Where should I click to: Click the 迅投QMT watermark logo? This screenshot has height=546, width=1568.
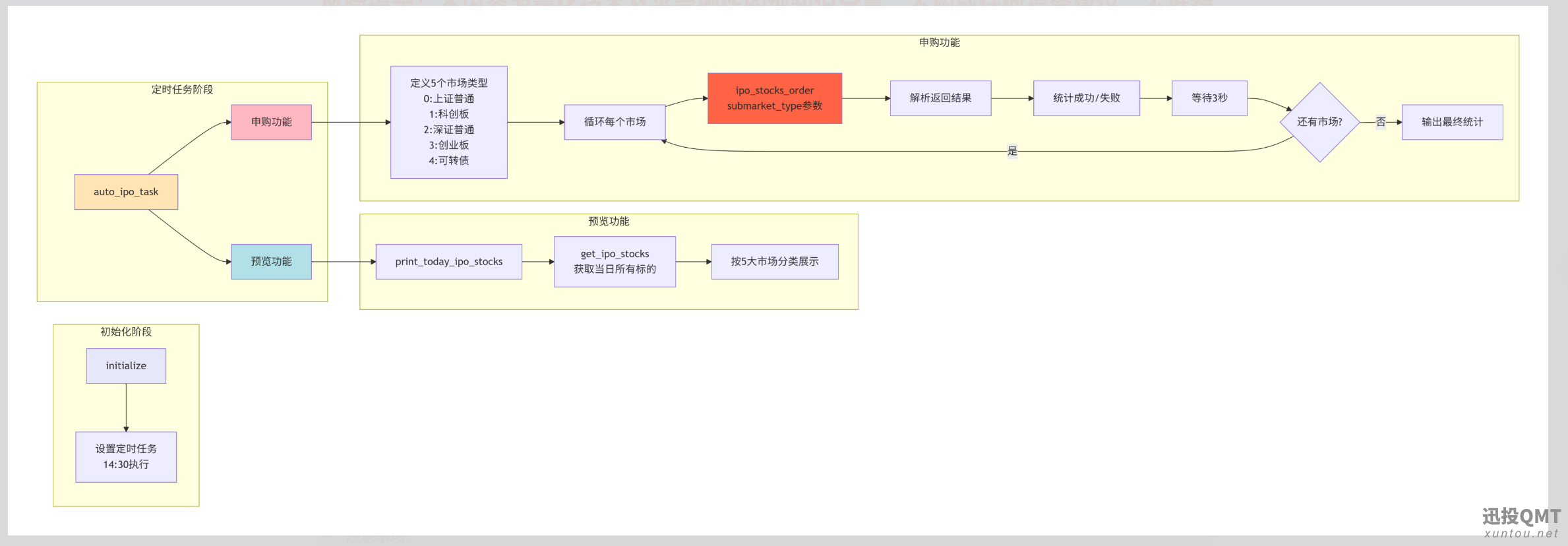pyautogui.click(x=1521, y=523)
